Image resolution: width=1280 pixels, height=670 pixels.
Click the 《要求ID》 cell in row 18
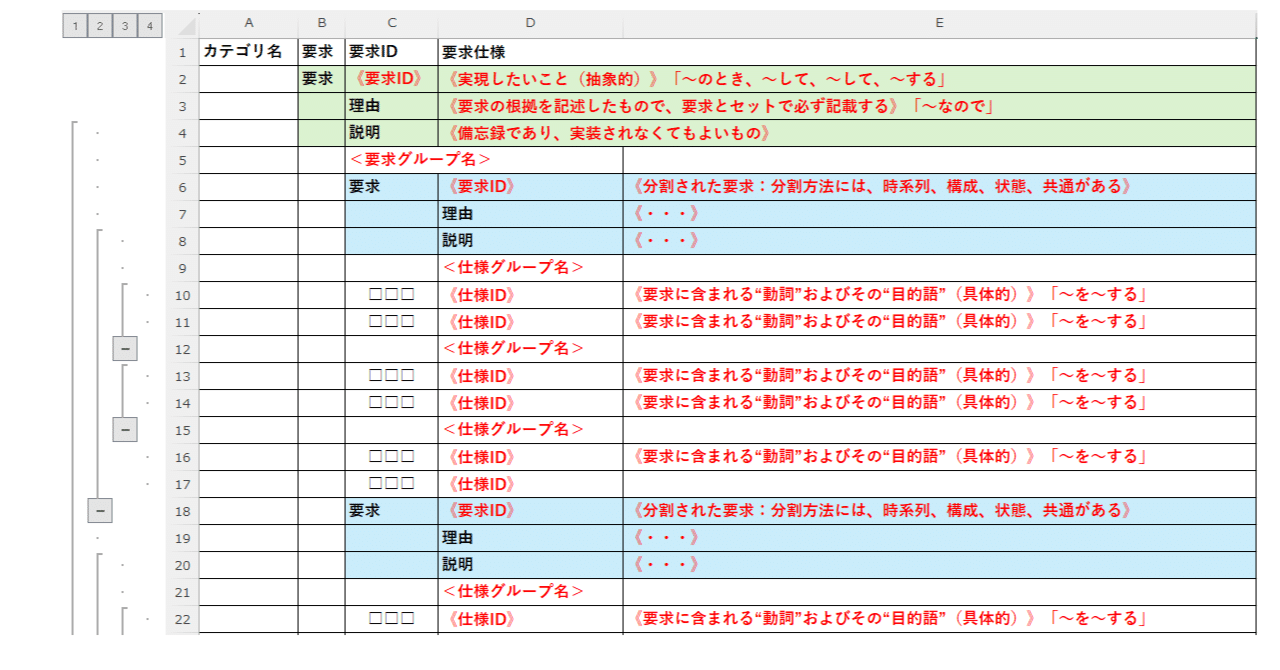[x=530, y=510]
